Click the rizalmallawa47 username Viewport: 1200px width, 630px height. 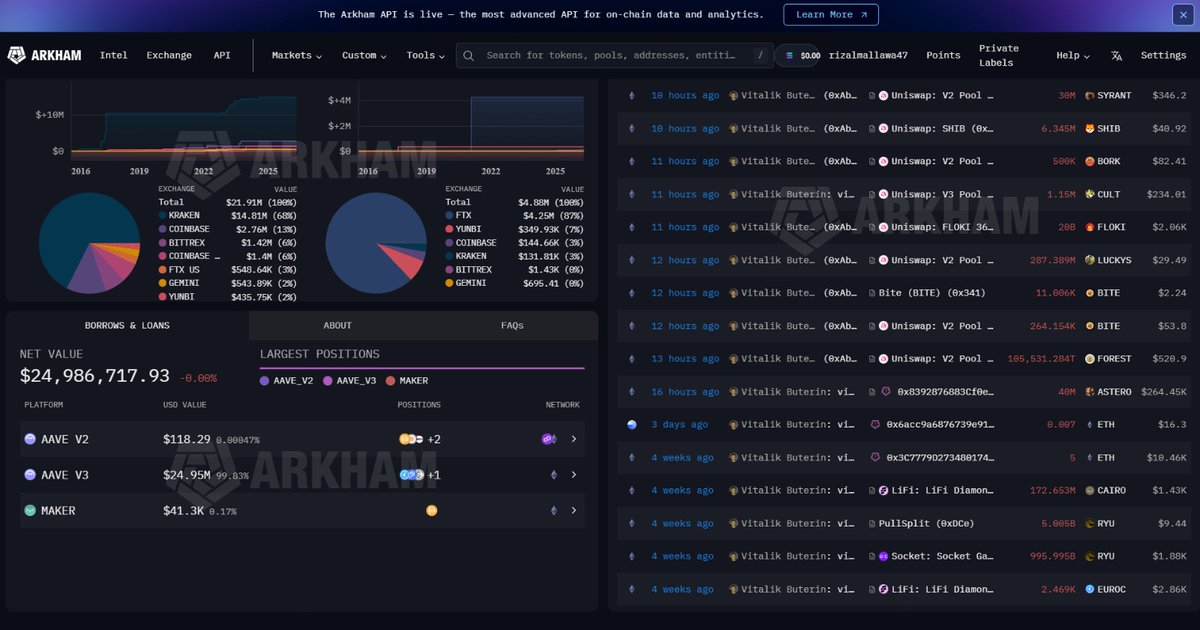click(868, 56)
